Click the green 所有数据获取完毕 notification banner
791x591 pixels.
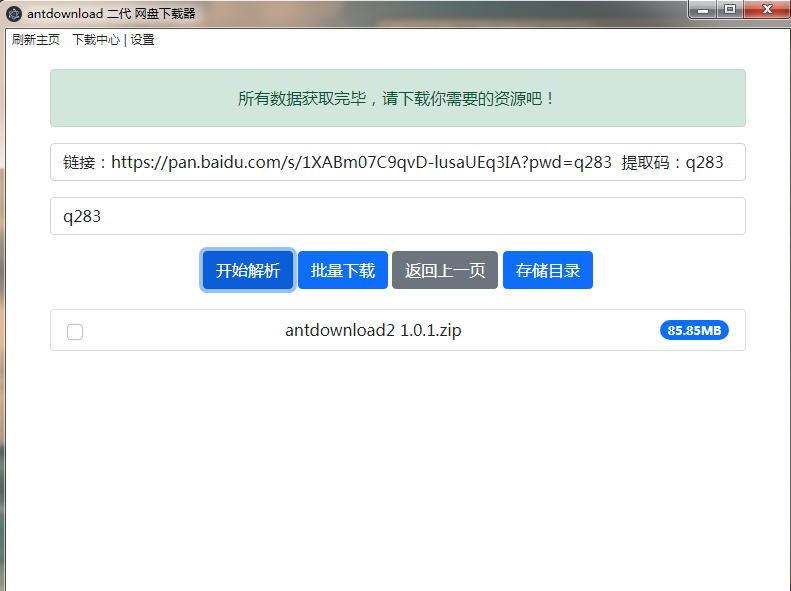point(398,98)
